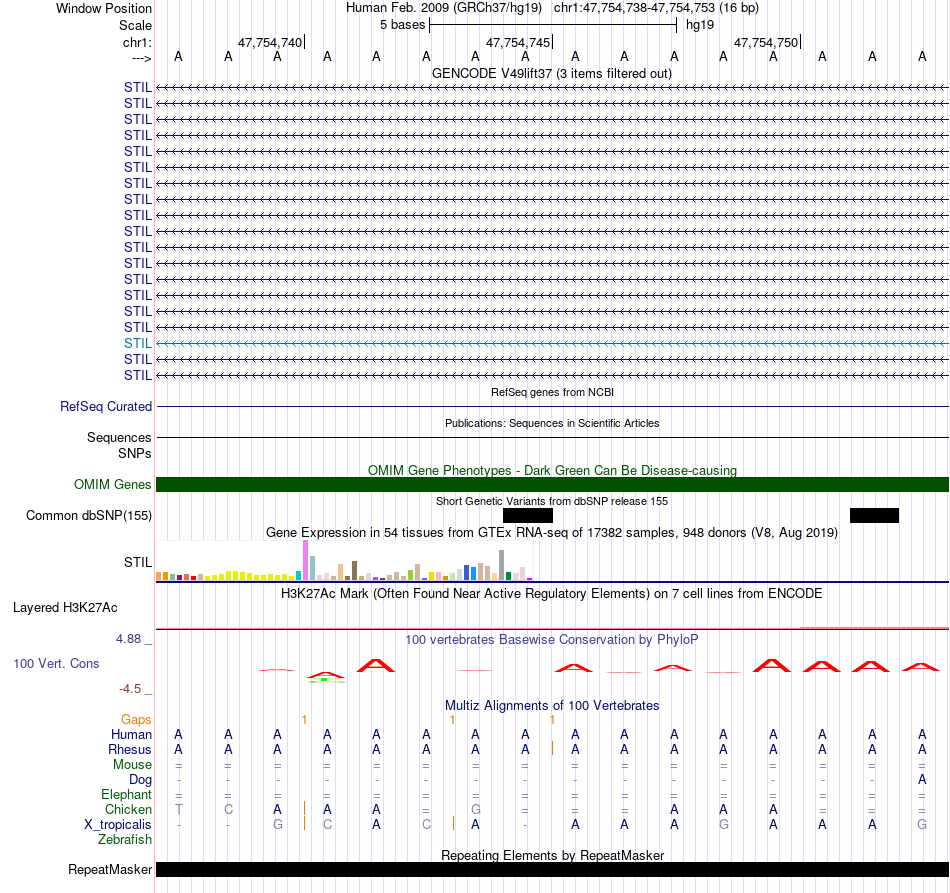This screenshot has height=893, width=950.
Task: Click the 4.88 PhyloP upper scale value
Action: click(x=128, y=639)
